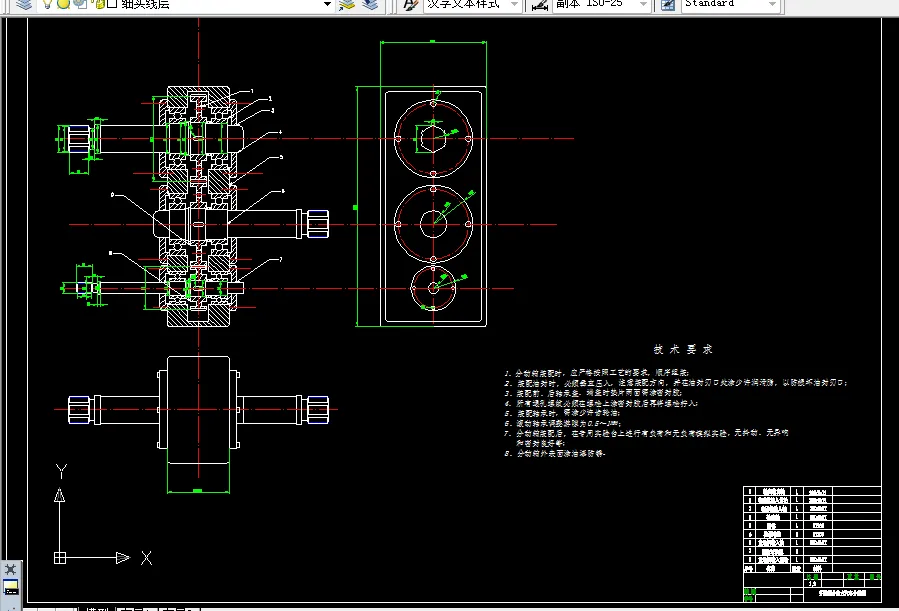Open the 汉字文本样式 text style dropdown
This screenshot has width=899, height=611.
pyautogui.click(x=471, y=5)
